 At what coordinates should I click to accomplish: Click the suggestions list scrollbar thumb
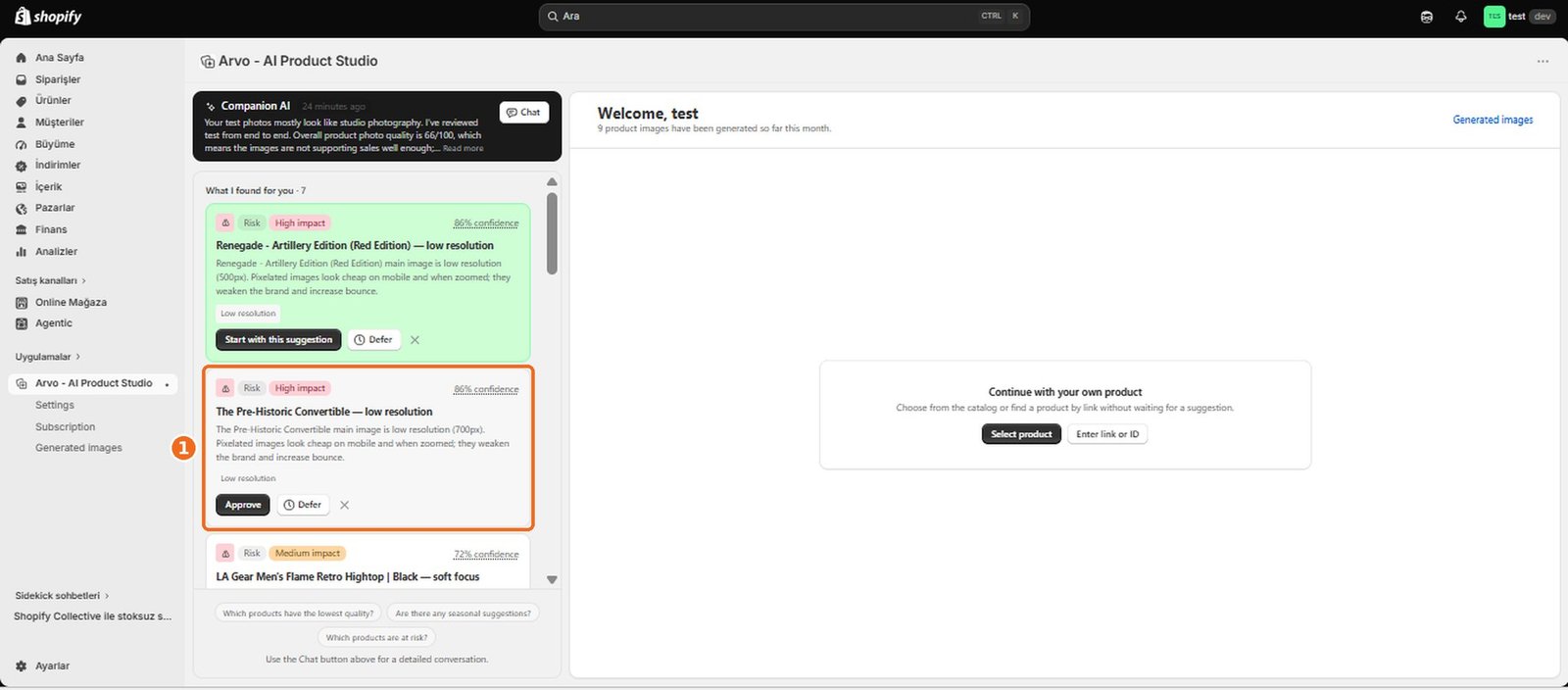click(552, 233)
